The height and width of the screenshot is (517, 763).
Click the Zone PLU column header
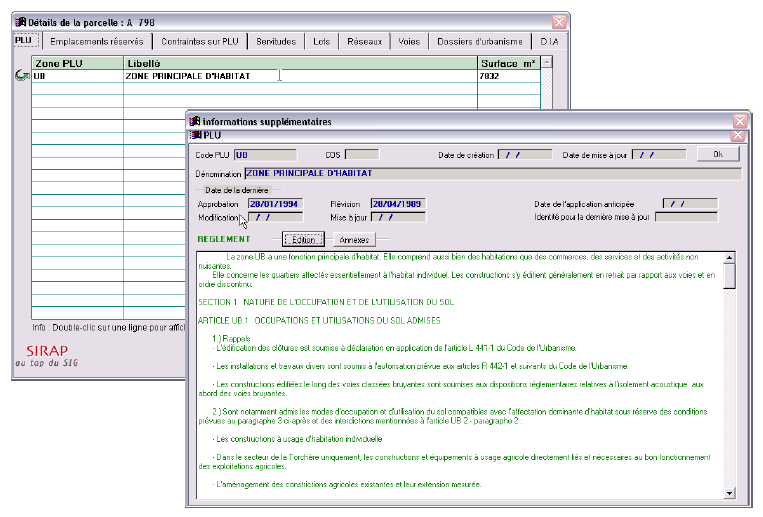(x=77, y=63)
